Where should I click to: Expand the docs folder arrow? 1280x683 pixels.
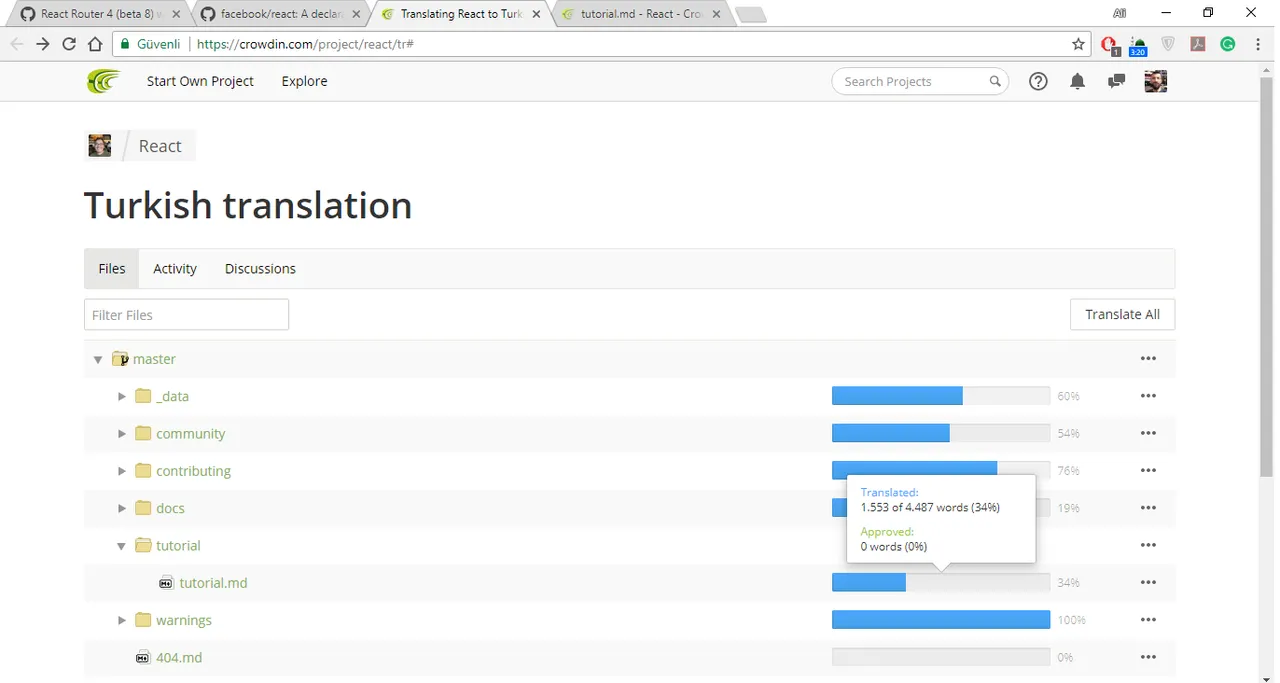(122, 508)
